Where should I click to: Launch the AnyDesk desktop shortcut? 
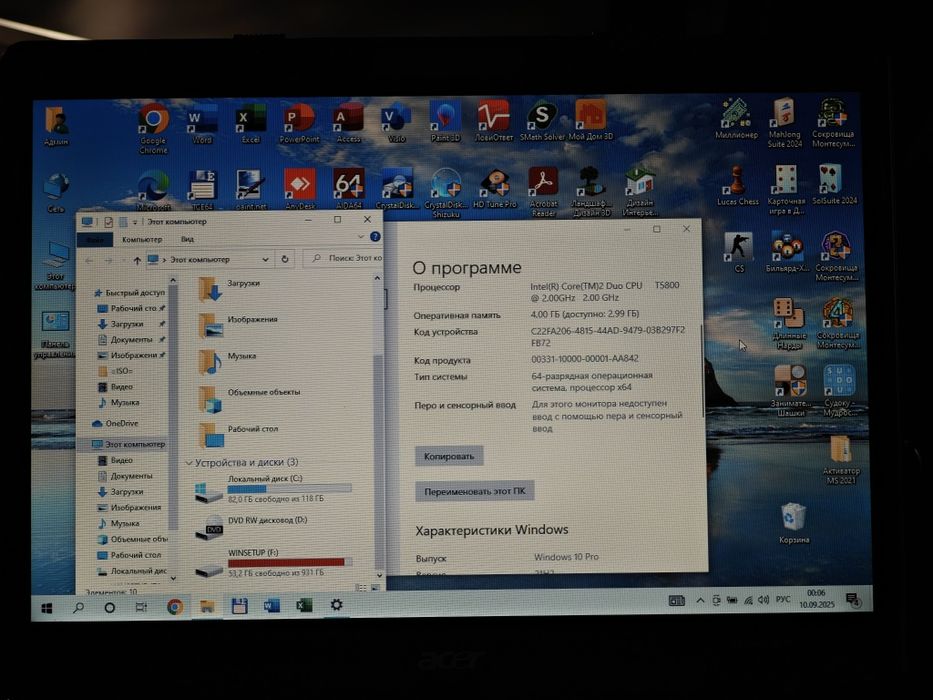300,189
